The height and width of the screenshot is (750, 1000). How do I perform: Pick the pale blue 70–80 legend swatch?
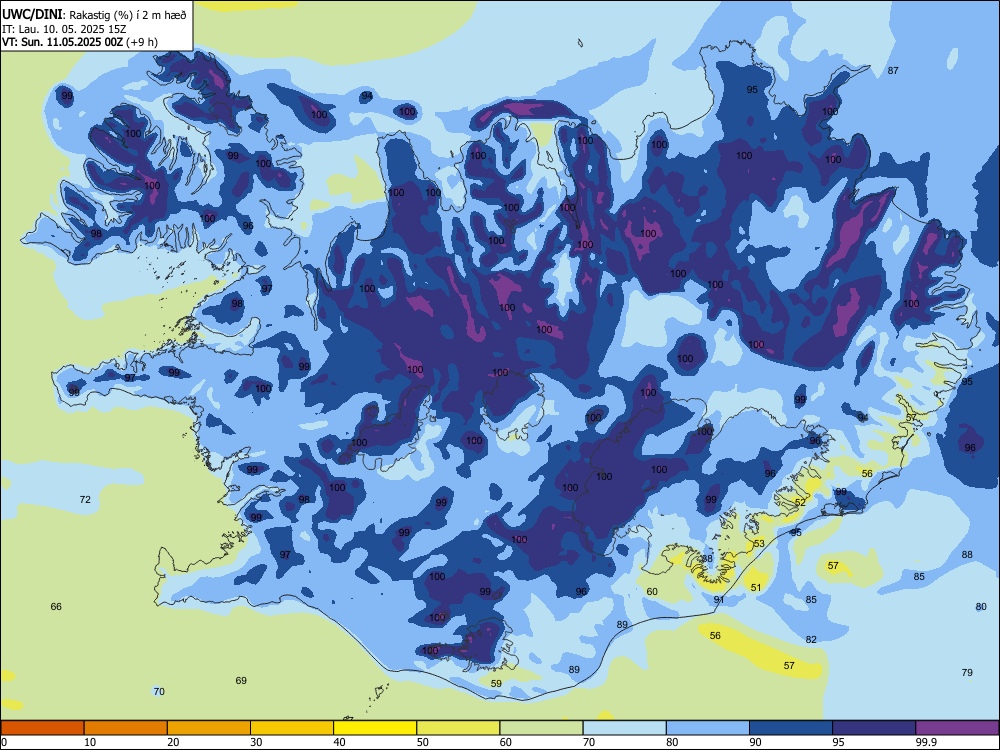coord(624,728)
